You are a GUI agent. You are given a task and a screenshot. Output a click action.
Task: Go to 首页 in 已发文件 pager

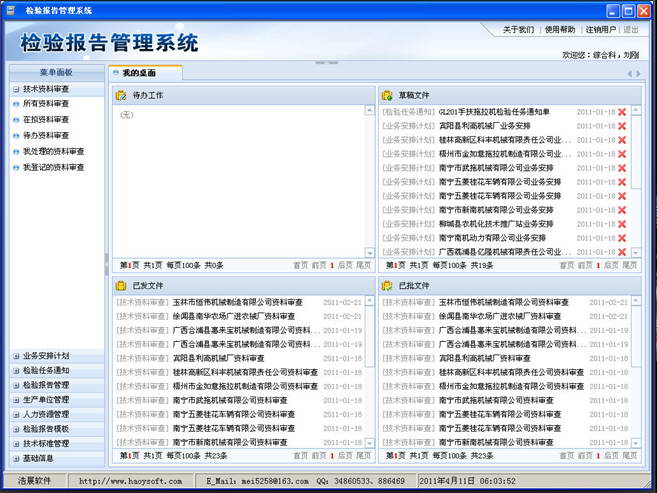click(x=300, y=455)
